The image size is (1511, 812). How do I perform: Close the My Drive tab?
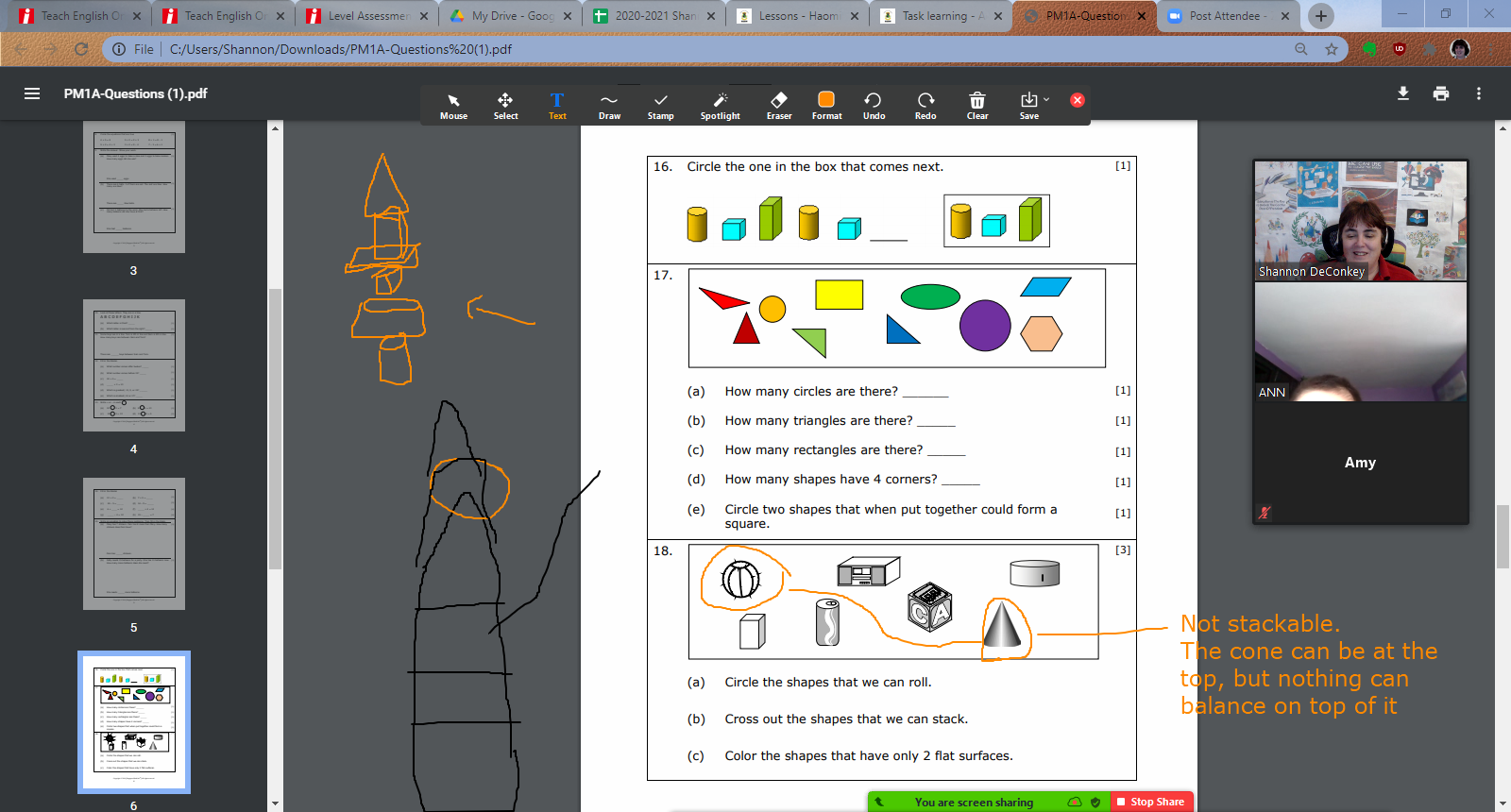pos(568,16)
